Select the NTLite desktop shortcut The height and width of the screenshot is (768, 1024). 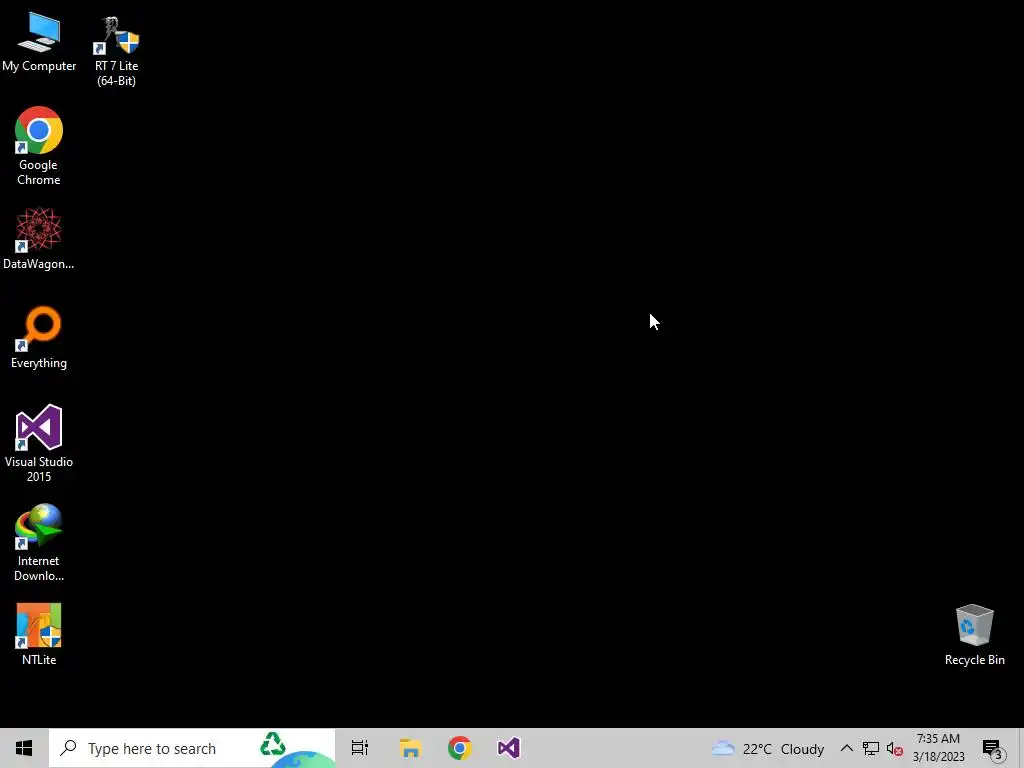39,633
